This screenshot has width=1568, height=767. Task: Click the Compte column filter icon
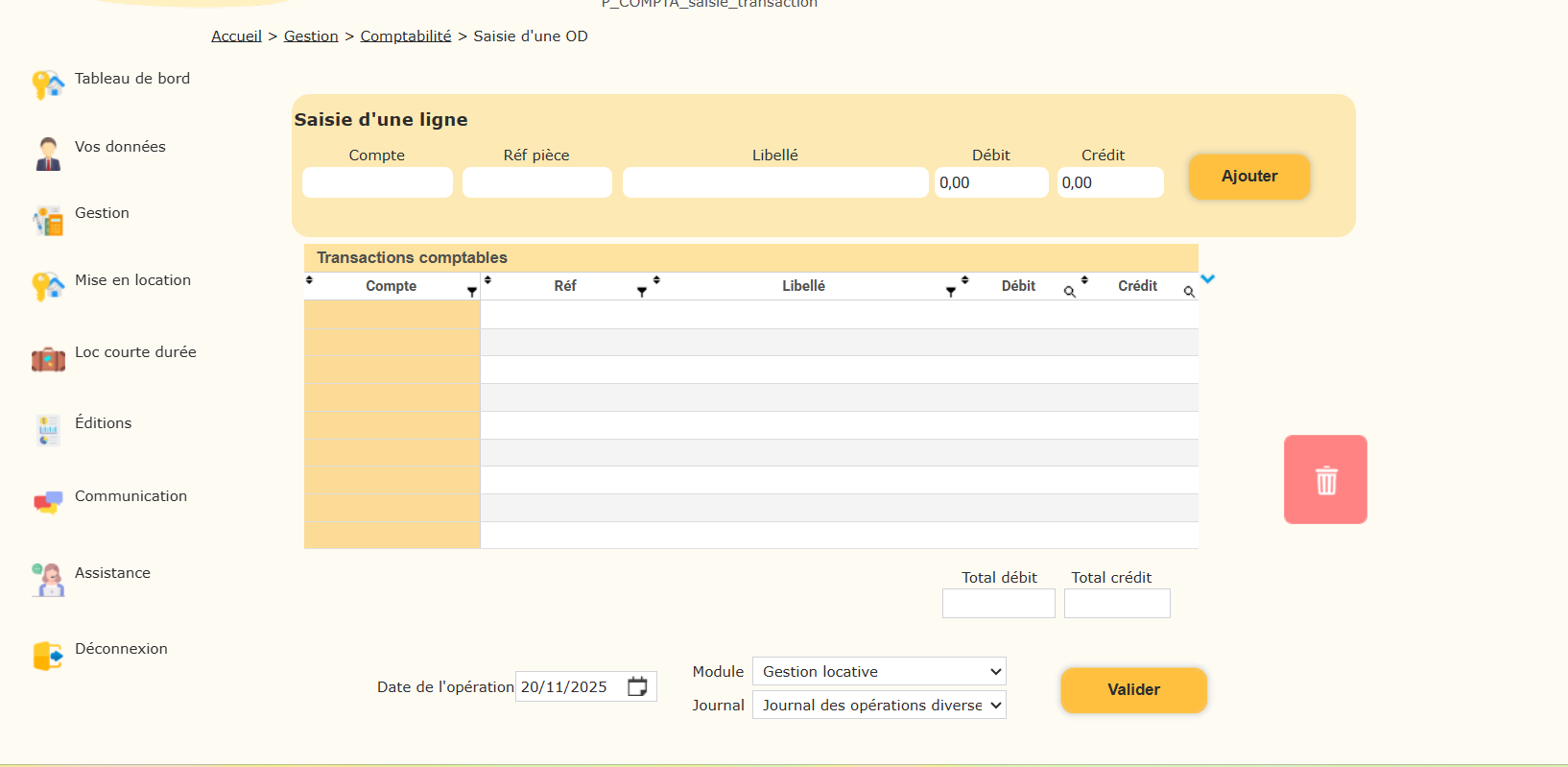472,292
